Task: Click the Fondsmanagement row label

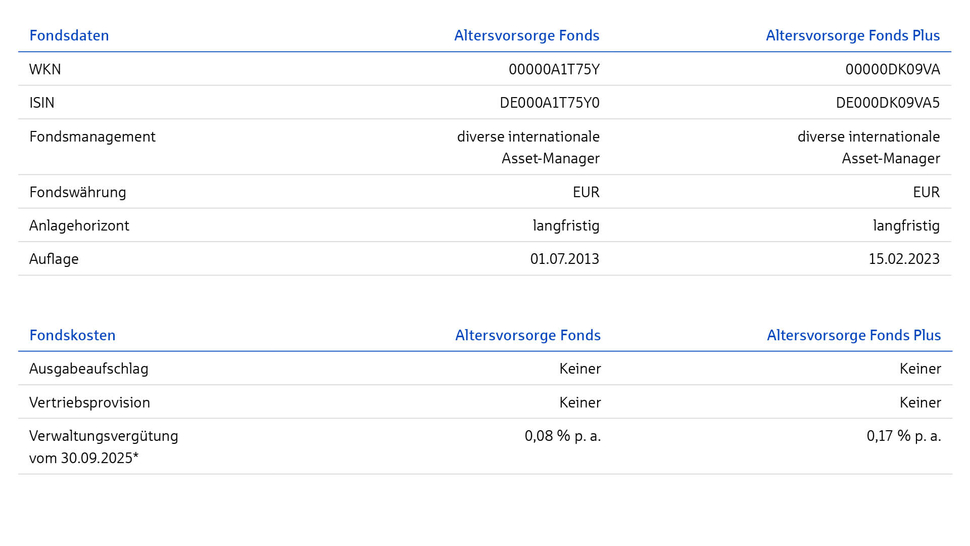Action: pyautogui.click(x=92, y=136)
